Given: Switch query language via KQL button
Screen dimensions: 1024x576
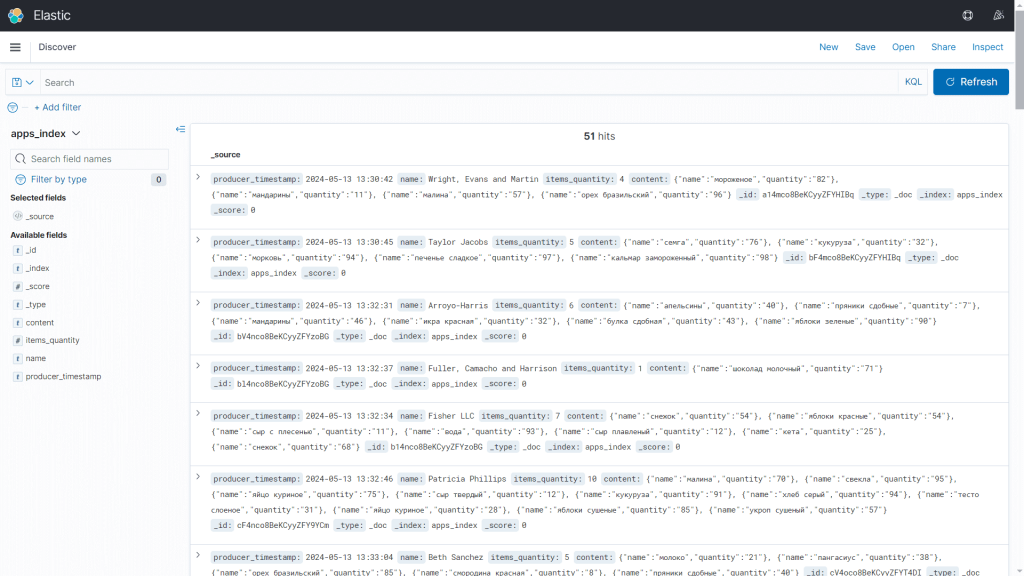Looking at the screenshot, I should click(x=913, y=82).
